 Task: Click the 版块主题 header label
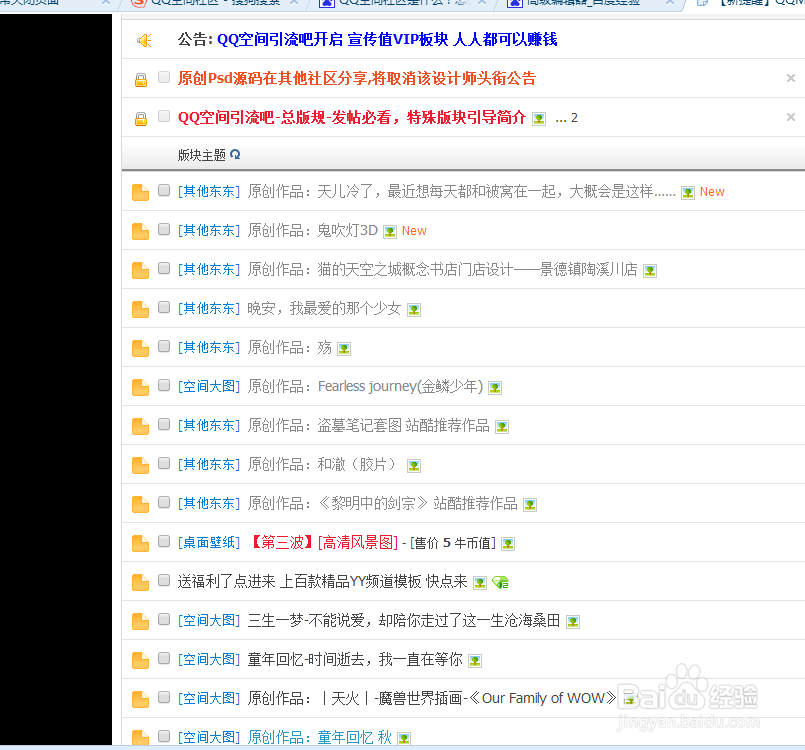202,155
